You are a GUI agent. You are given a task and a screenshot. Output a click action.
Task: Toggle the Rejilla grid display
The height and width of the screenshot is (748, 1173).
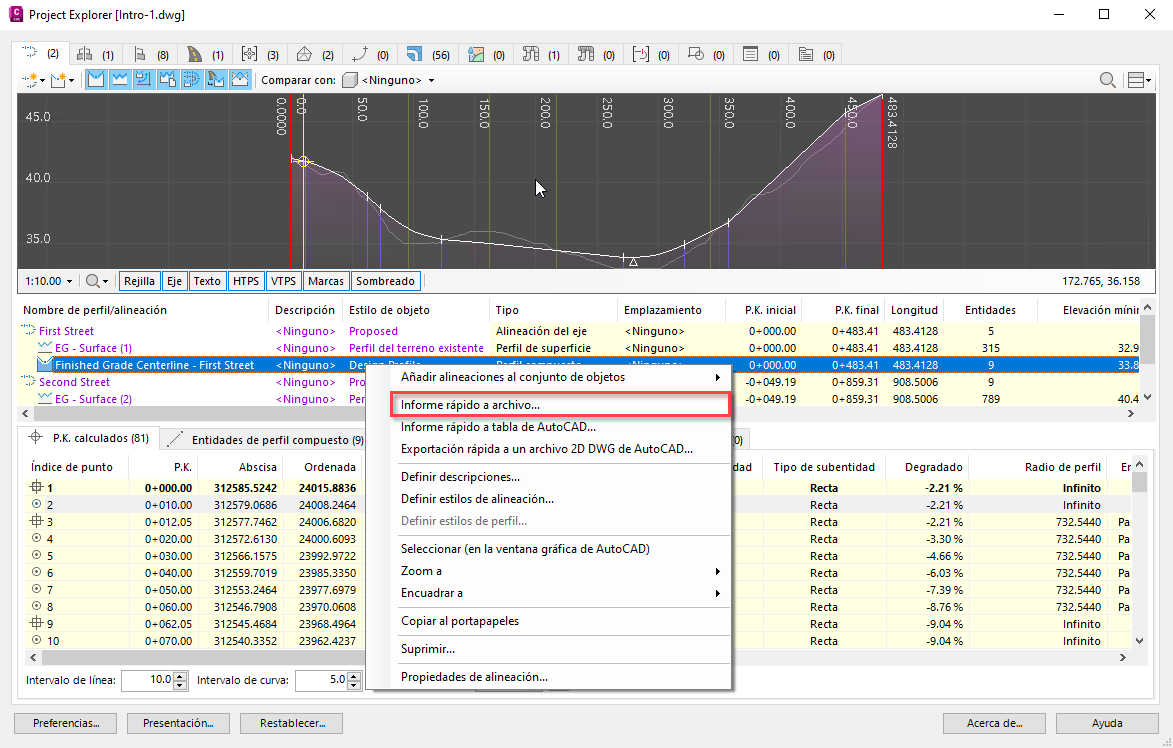137,282
